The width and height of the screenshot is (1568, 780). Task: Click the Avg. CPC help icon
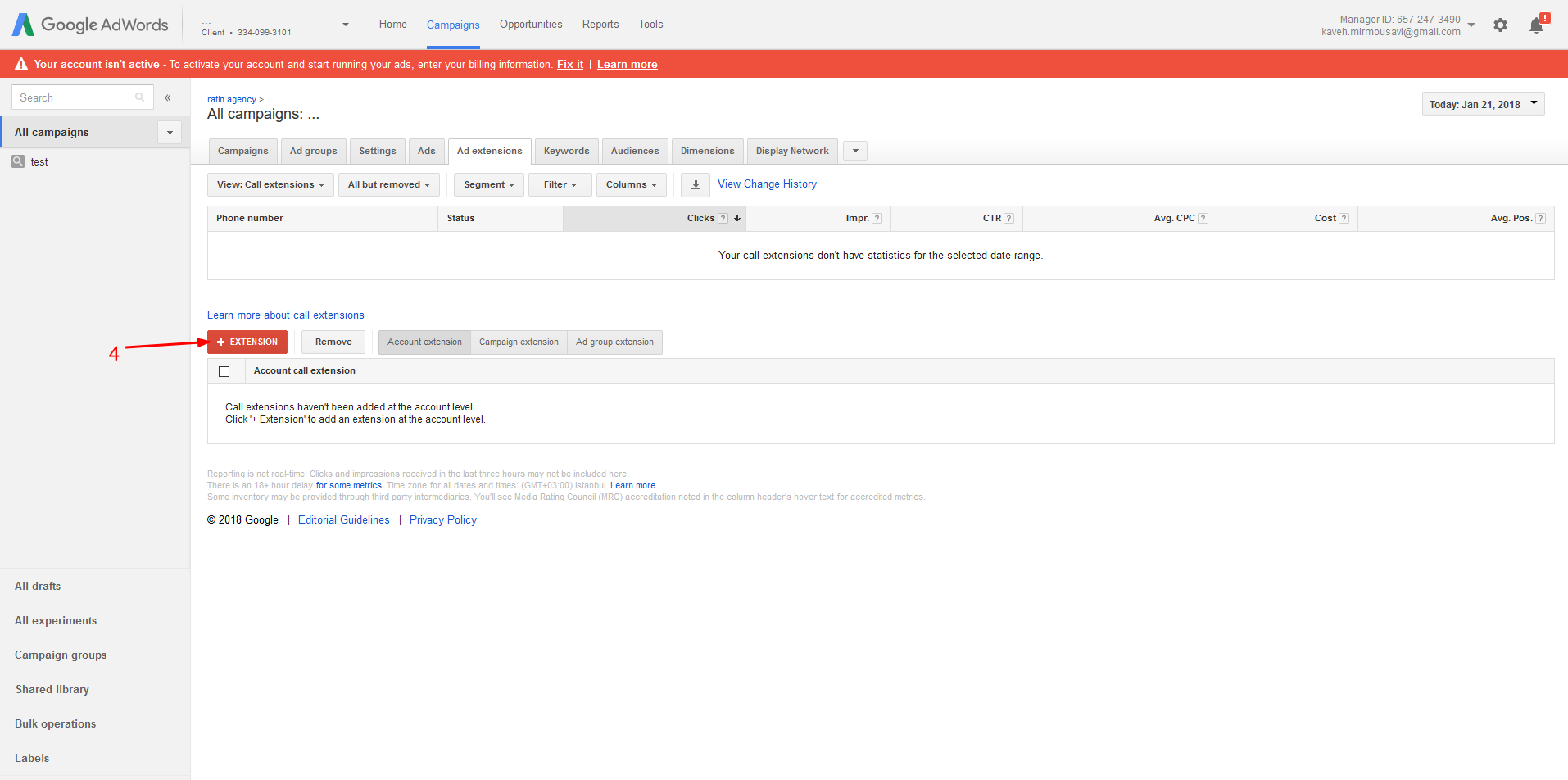pos(1203,219)
